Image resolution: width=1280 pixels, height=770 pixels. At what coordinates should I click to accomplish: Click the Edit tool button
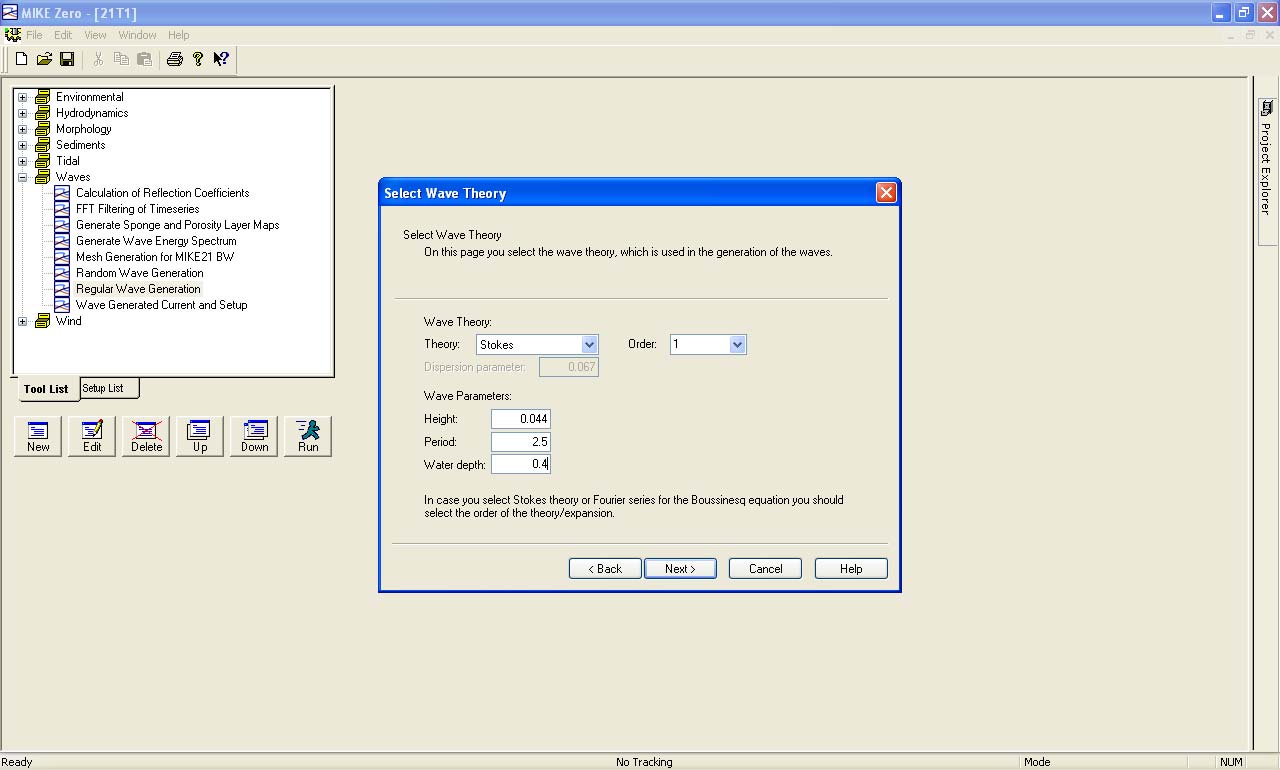tap(92, 436)
